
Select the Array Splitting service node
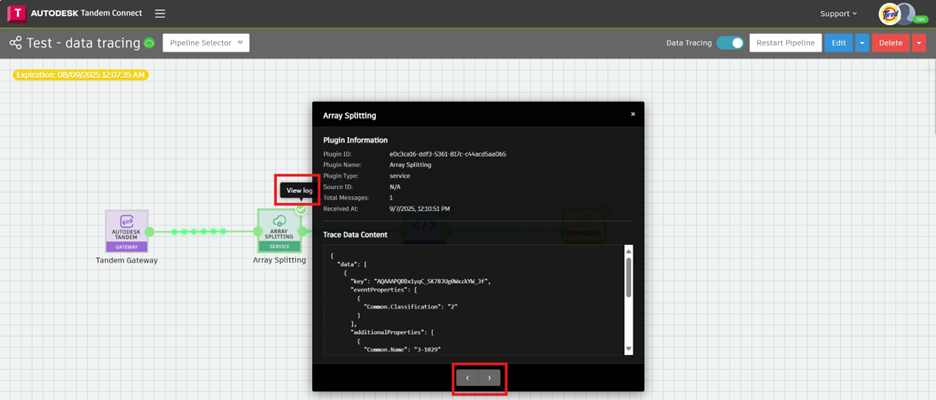[x=279, y=231]
